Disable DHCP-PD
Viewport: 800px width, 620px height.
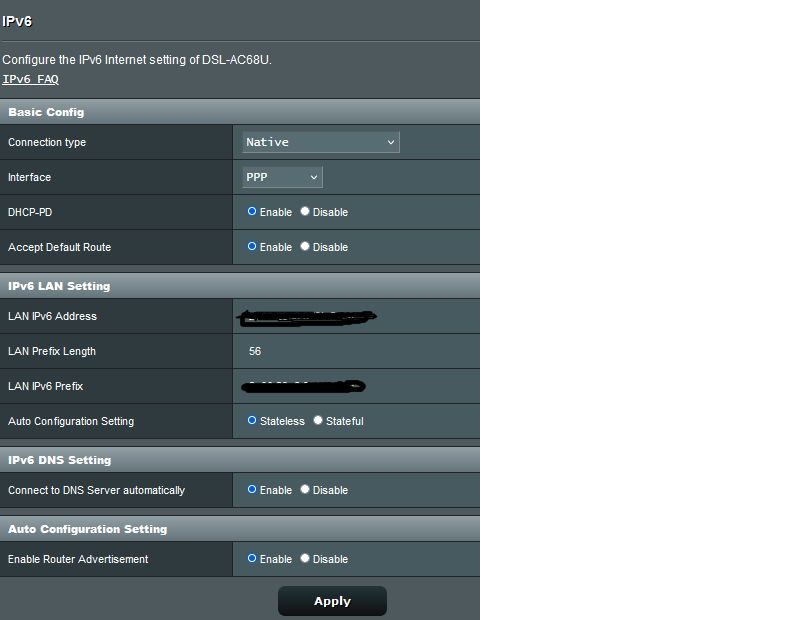(x=306, y=212)
